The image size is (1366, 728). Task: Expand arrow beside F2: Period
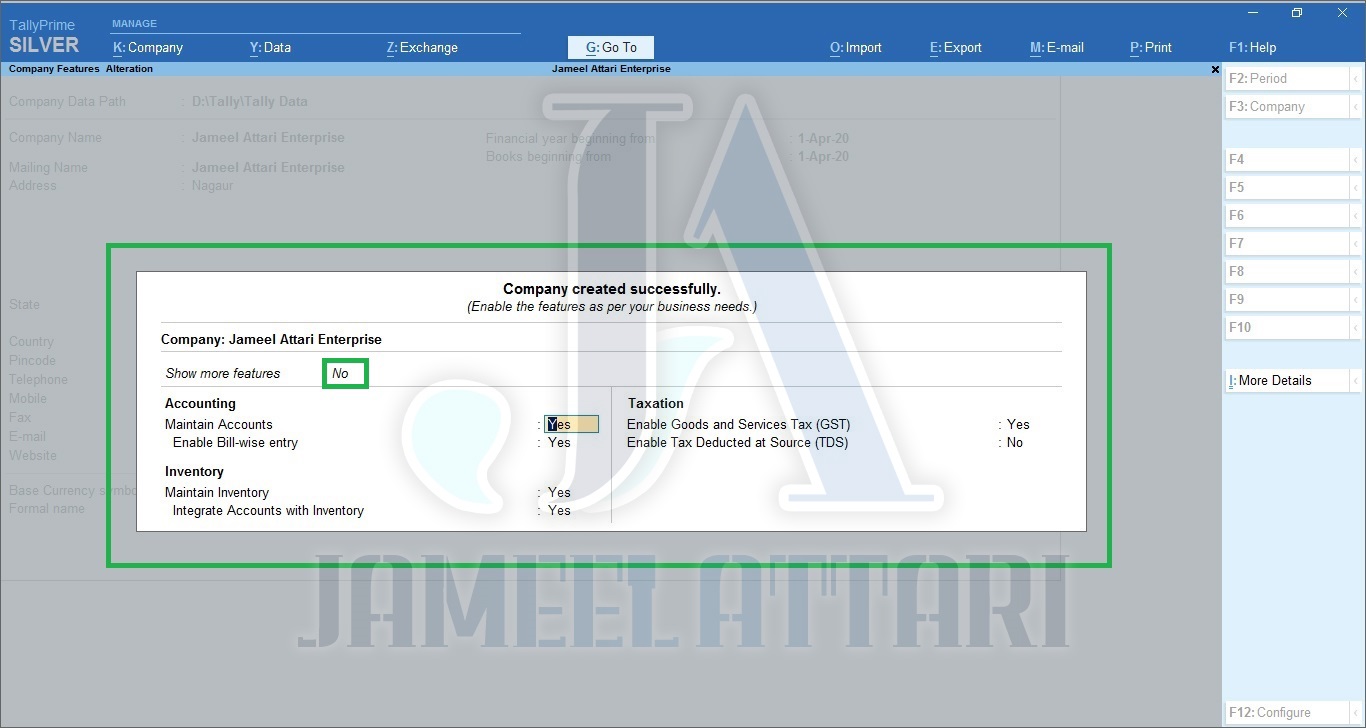pyautogui.click(x=1356, y=78)
